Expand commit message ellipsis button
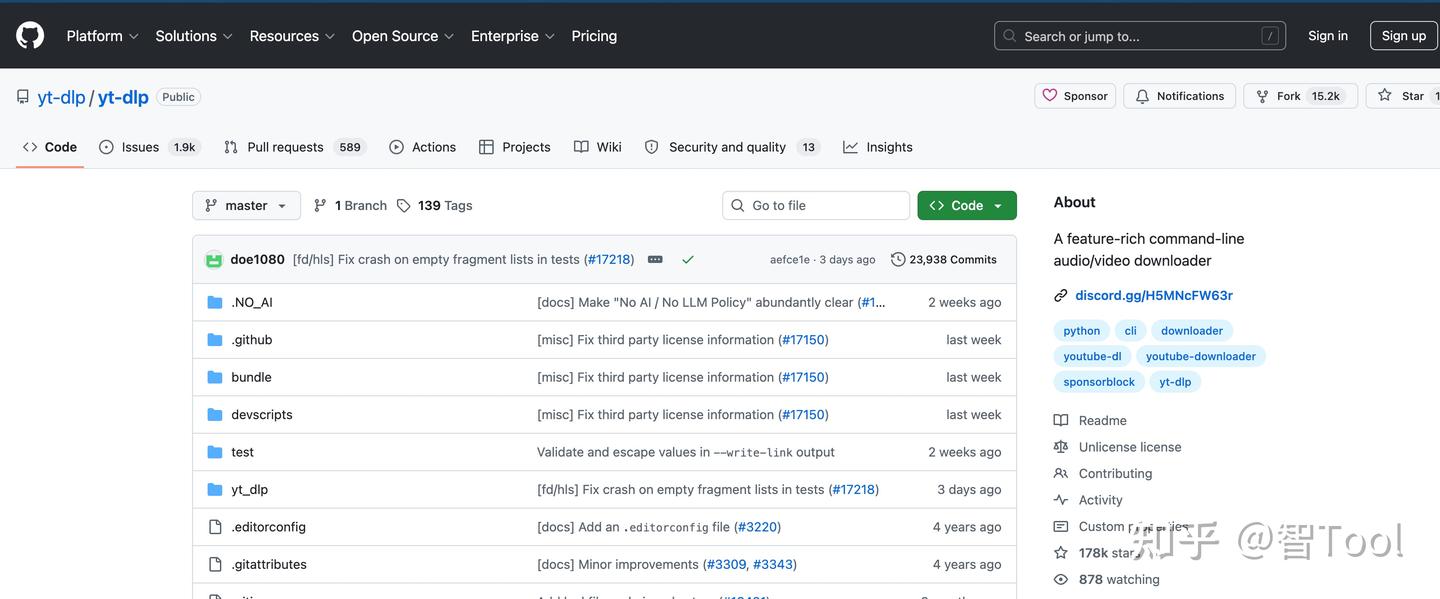This screenshot has width=1440, height=599. click(655, 259)
